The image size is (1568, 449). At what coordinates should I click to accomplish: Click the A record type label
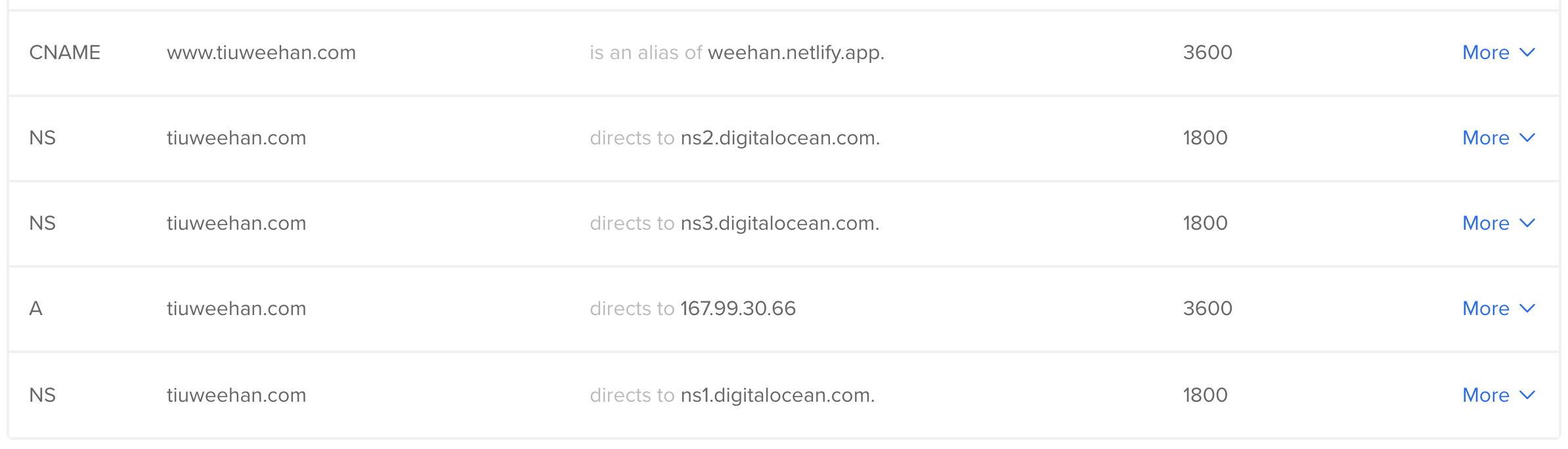36,309
